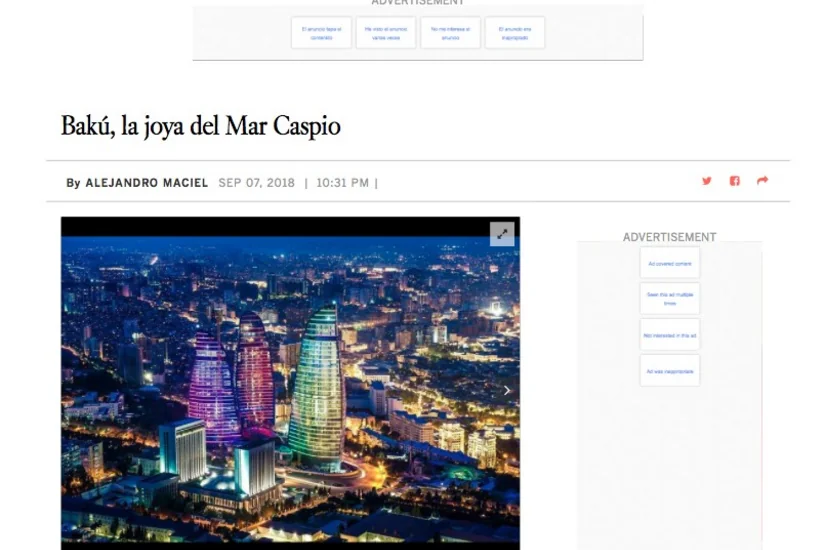Image resolution: width=824 pixels, height=550 pixels.
Task: Share the article on Twitter
Action: 707,181
